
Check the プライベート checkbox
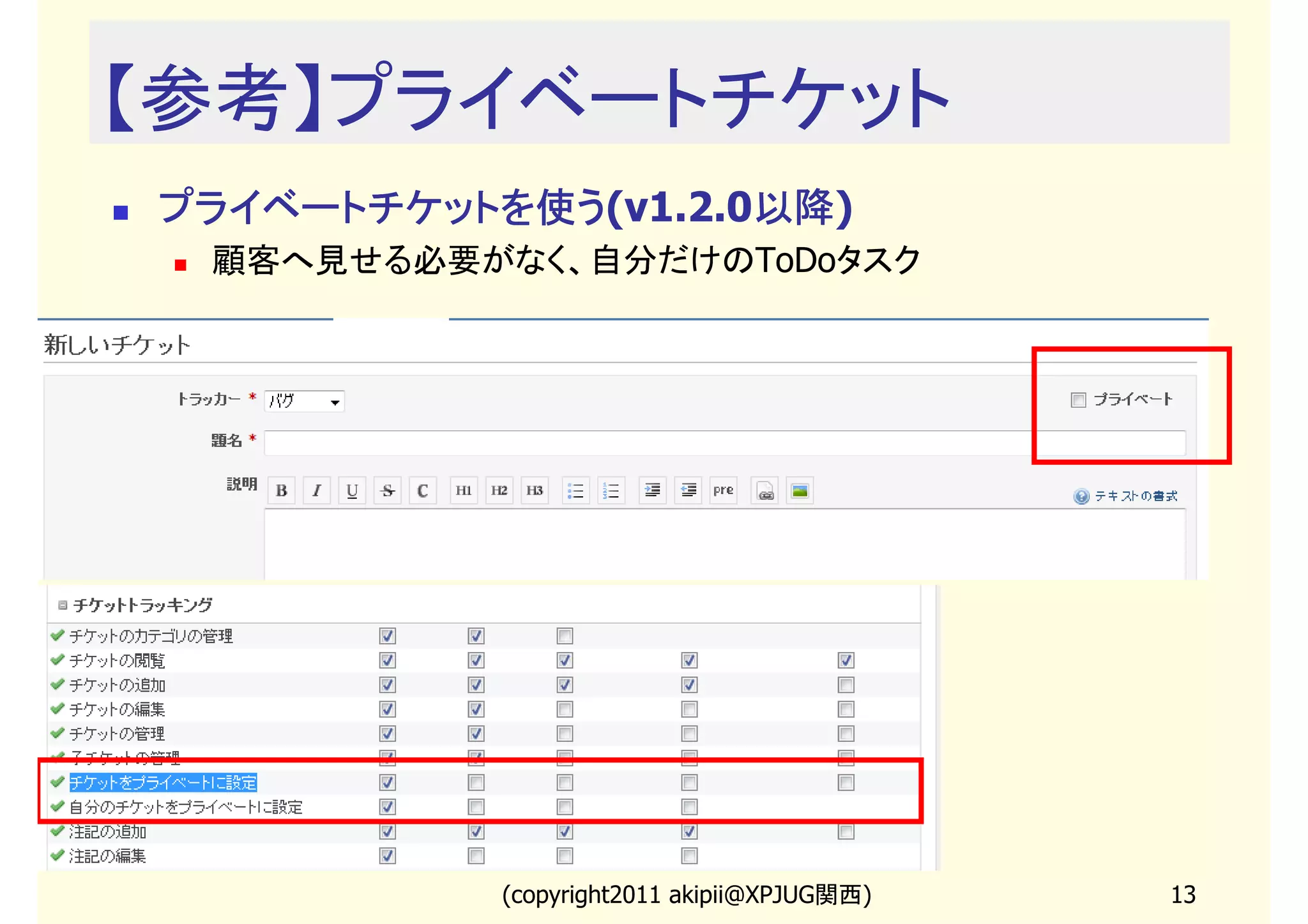pyautogui.click(x=1078, y=400)
